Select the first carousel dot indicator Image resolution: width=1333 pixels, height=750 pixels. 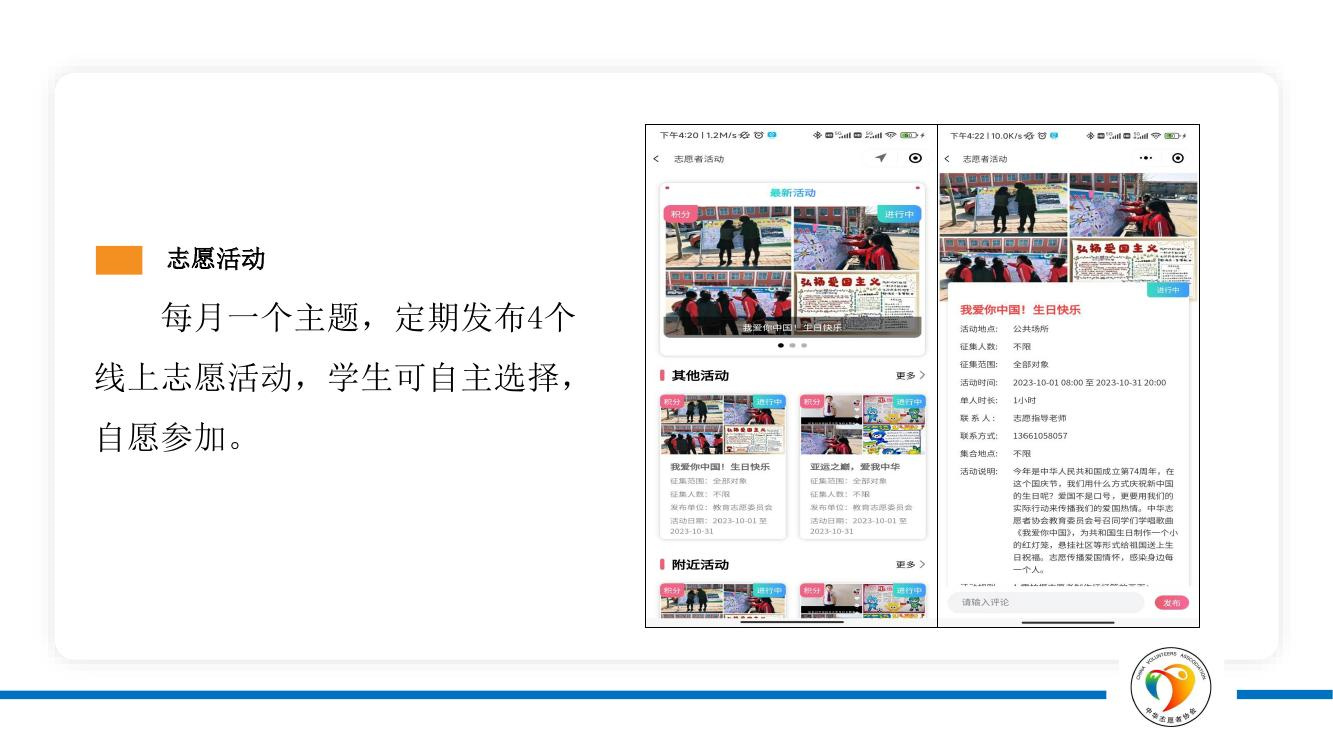[x=781, y=345]
